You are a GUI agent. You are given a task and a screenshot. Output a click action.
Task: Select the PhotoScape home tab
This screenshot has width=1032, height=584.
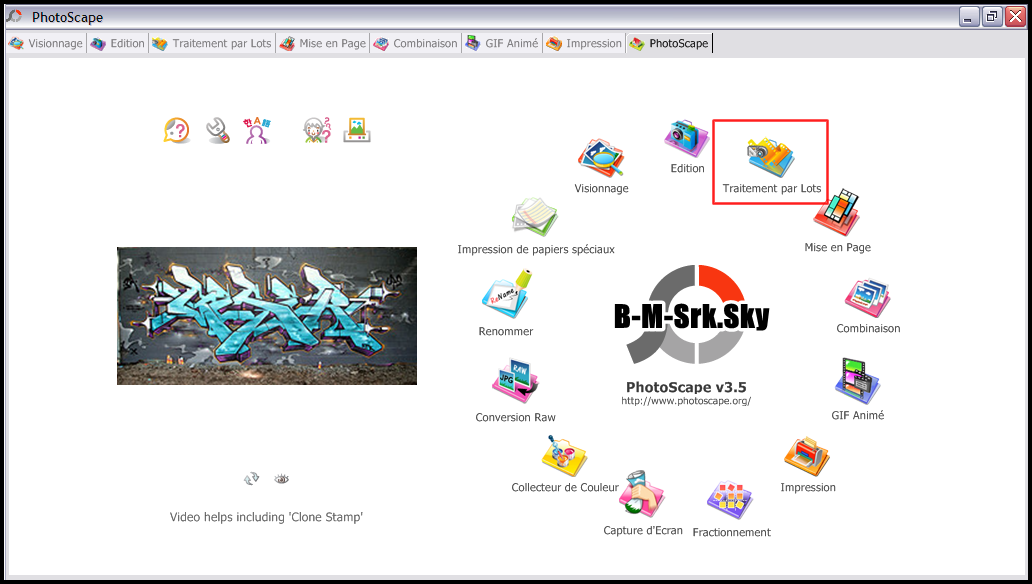(x=669, y=43)
